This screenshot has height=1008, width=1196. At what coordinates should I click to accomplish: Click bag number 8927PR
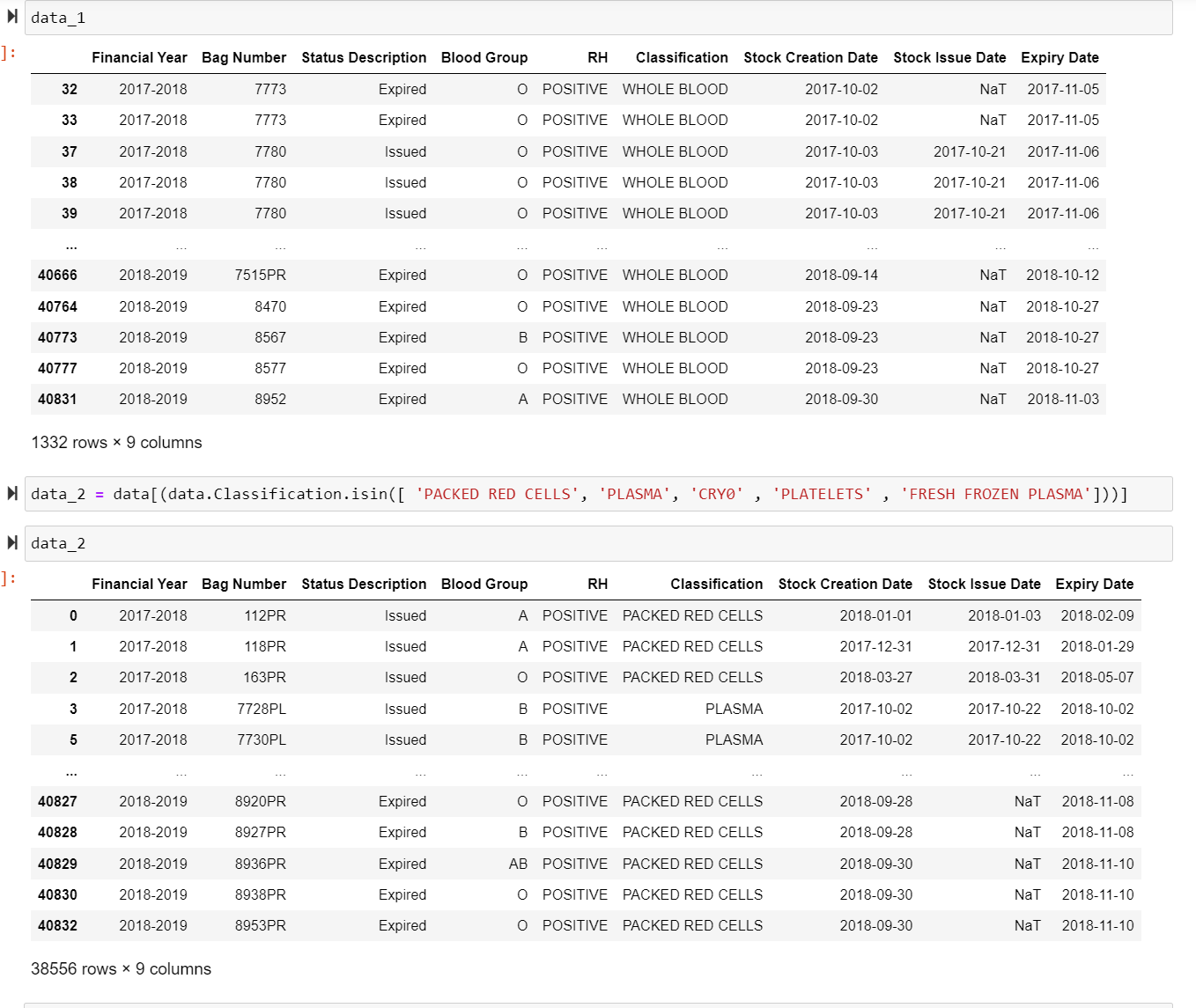pyautogui.click(x=261, y=832)
